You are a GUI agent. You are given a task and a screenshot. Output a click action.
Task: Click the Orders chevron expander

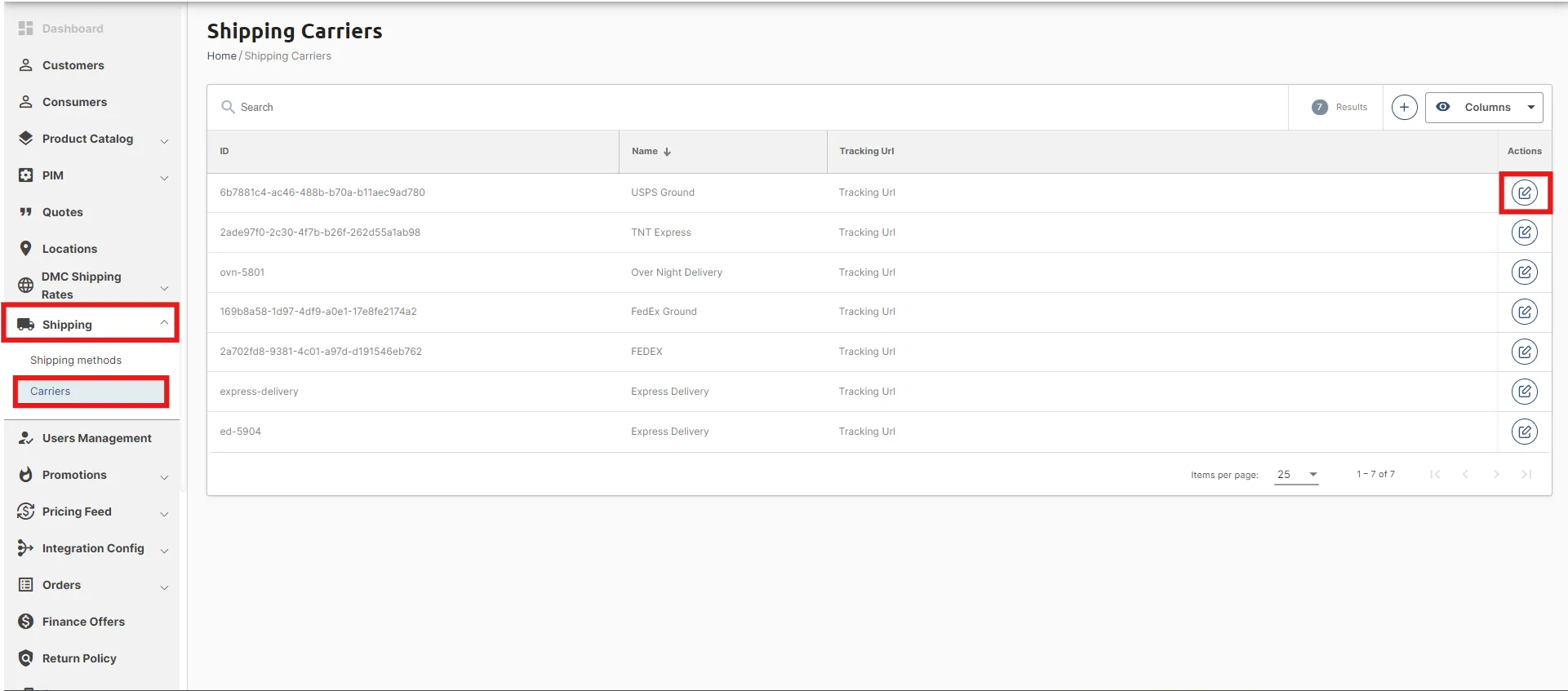click(x=164, y=587)
